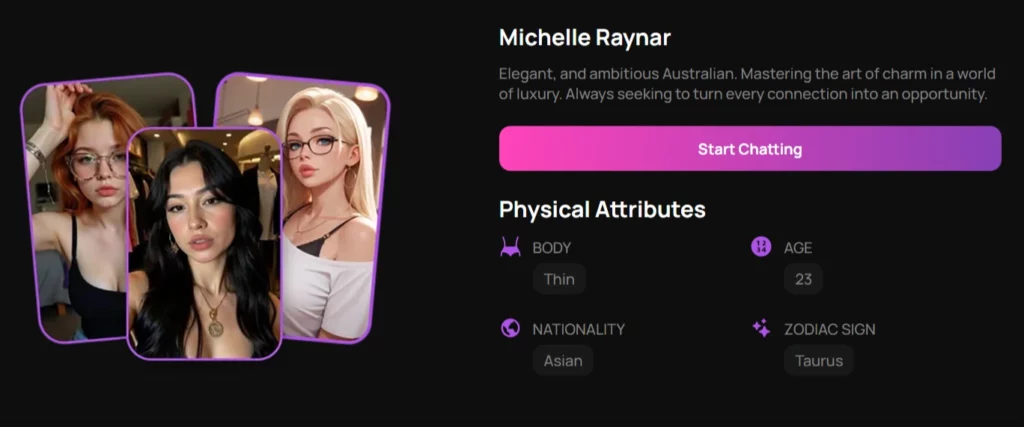Click the Physical Attributes heading

click(602, 210)
